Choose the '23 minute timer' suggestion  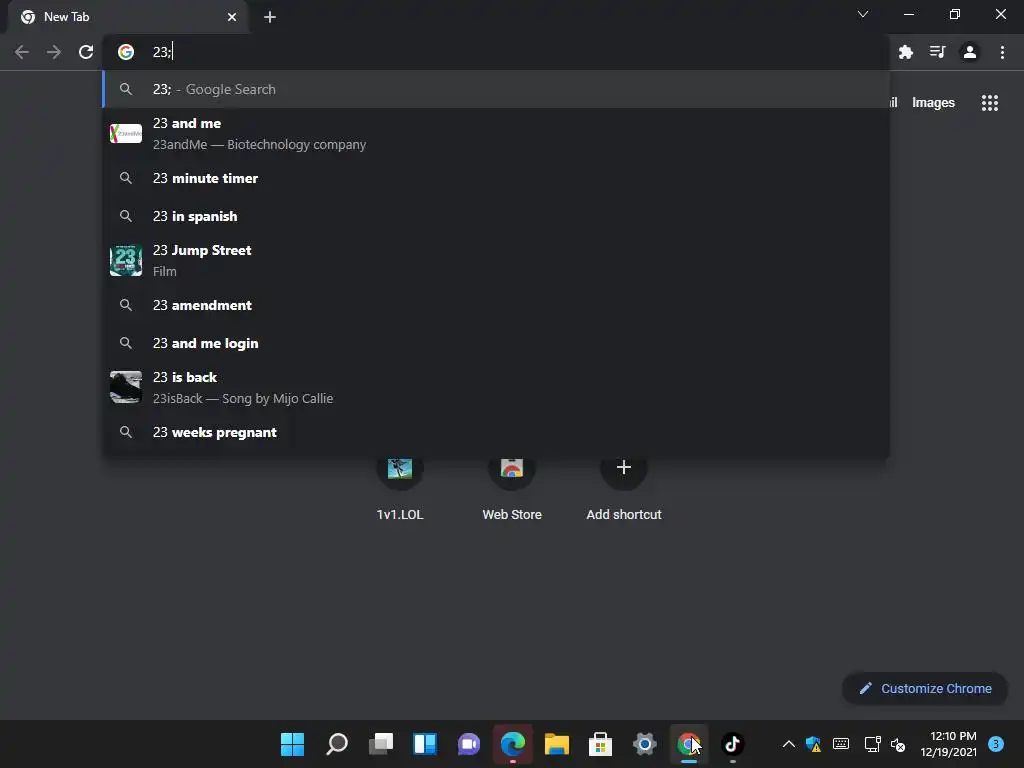(x=496, y=178)
